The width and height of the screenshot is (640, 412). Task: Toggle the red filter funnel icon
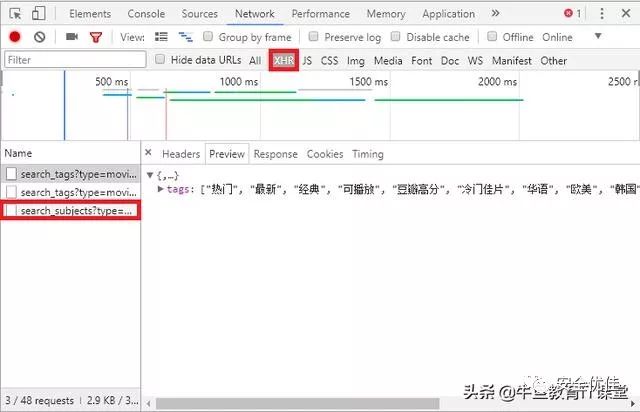tap(96, 38)
